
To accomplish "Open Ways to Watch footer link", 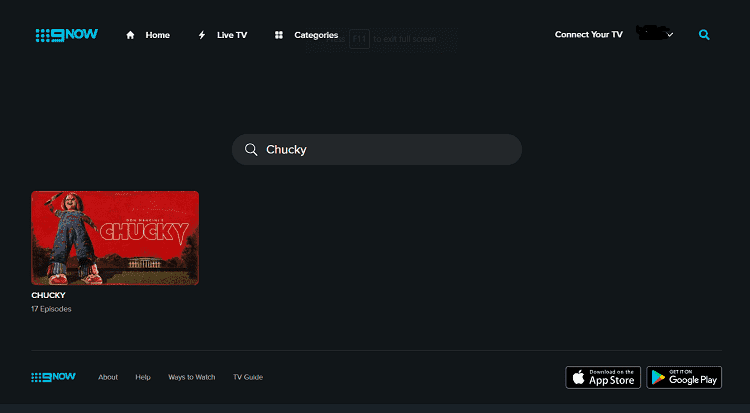I will click(191, 377).
